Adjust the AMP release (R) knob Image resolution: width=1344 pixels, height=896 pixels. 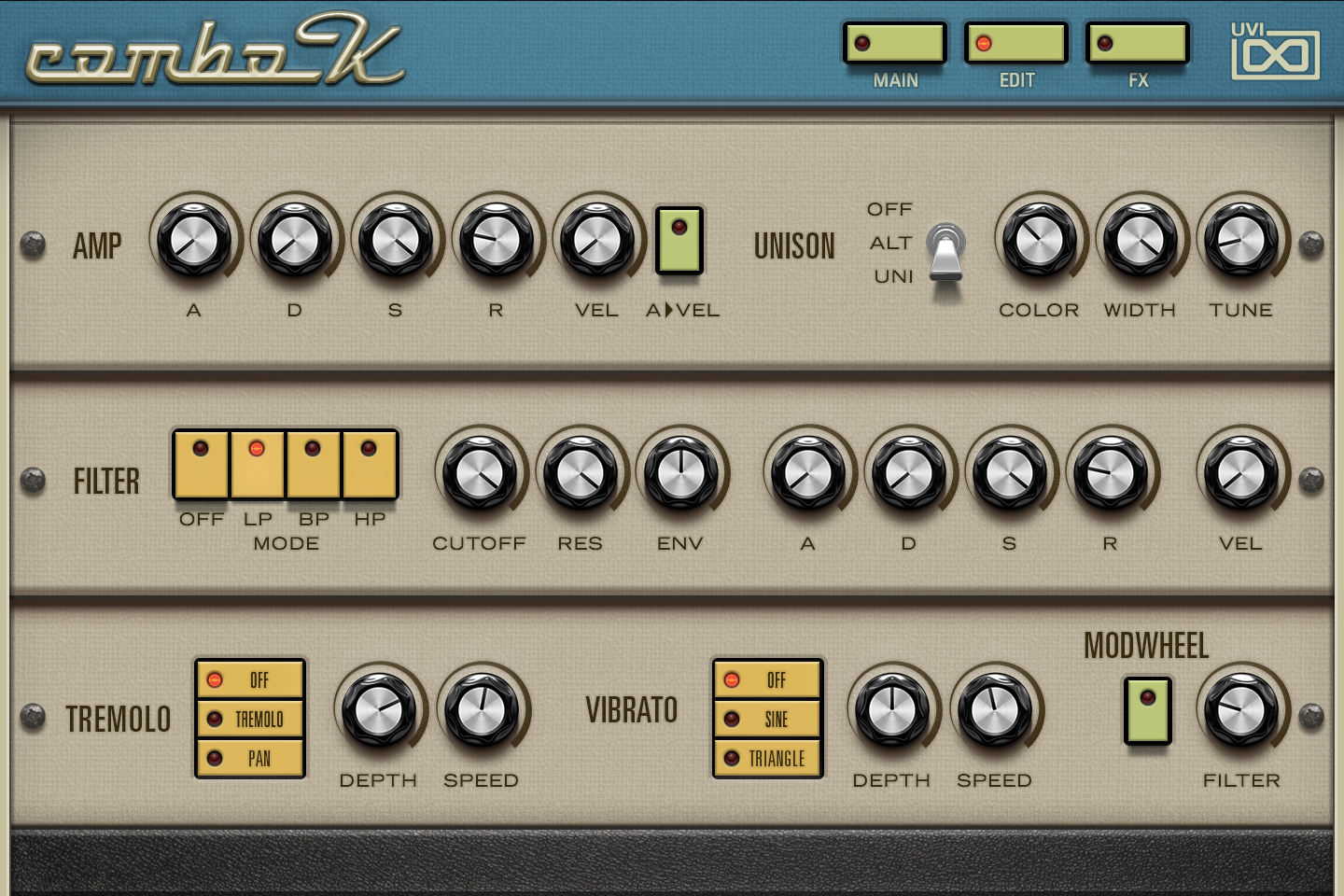pos(497,241)
